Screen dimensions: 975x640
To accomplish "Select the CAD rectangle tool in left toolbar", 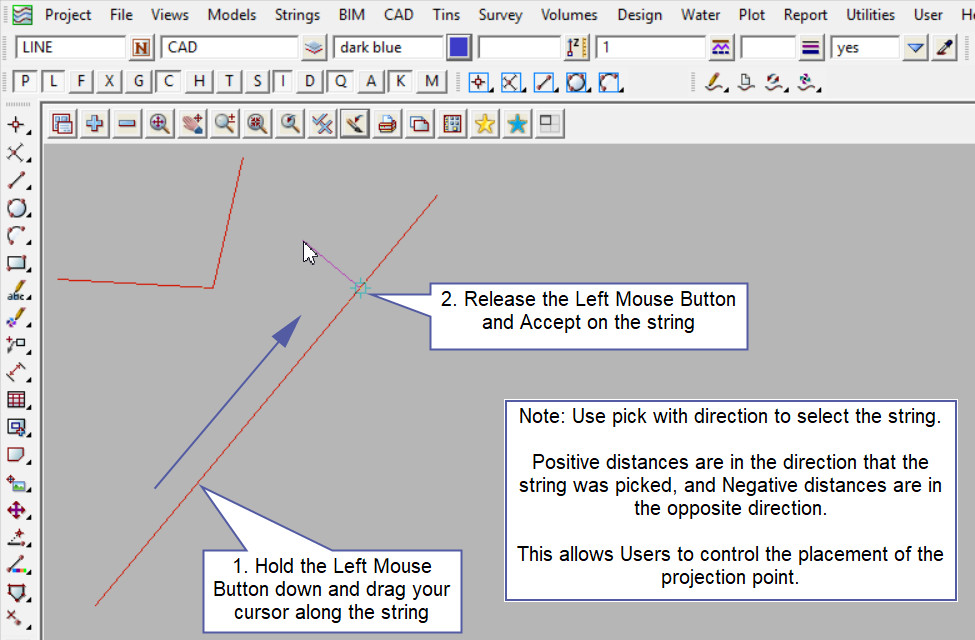I will pos(17,263).
